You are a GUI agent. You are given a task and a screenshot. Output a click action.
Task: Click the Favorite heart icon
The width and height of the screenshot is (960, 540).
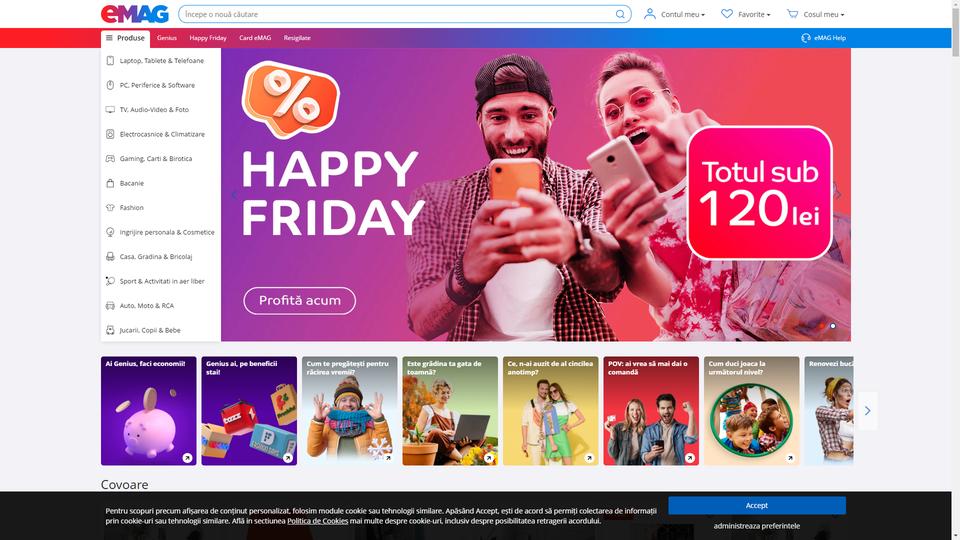click(x=727, y=13)
